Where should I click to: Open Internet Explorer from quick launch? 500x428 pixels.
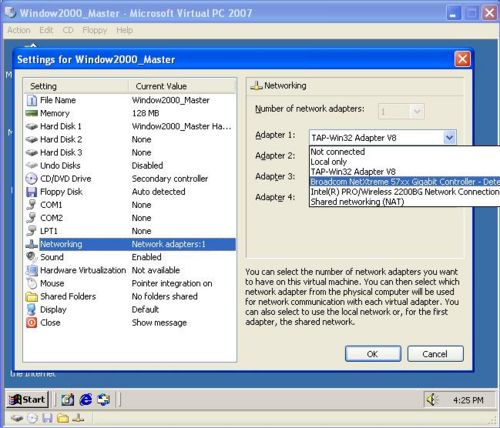coord(86,399)
